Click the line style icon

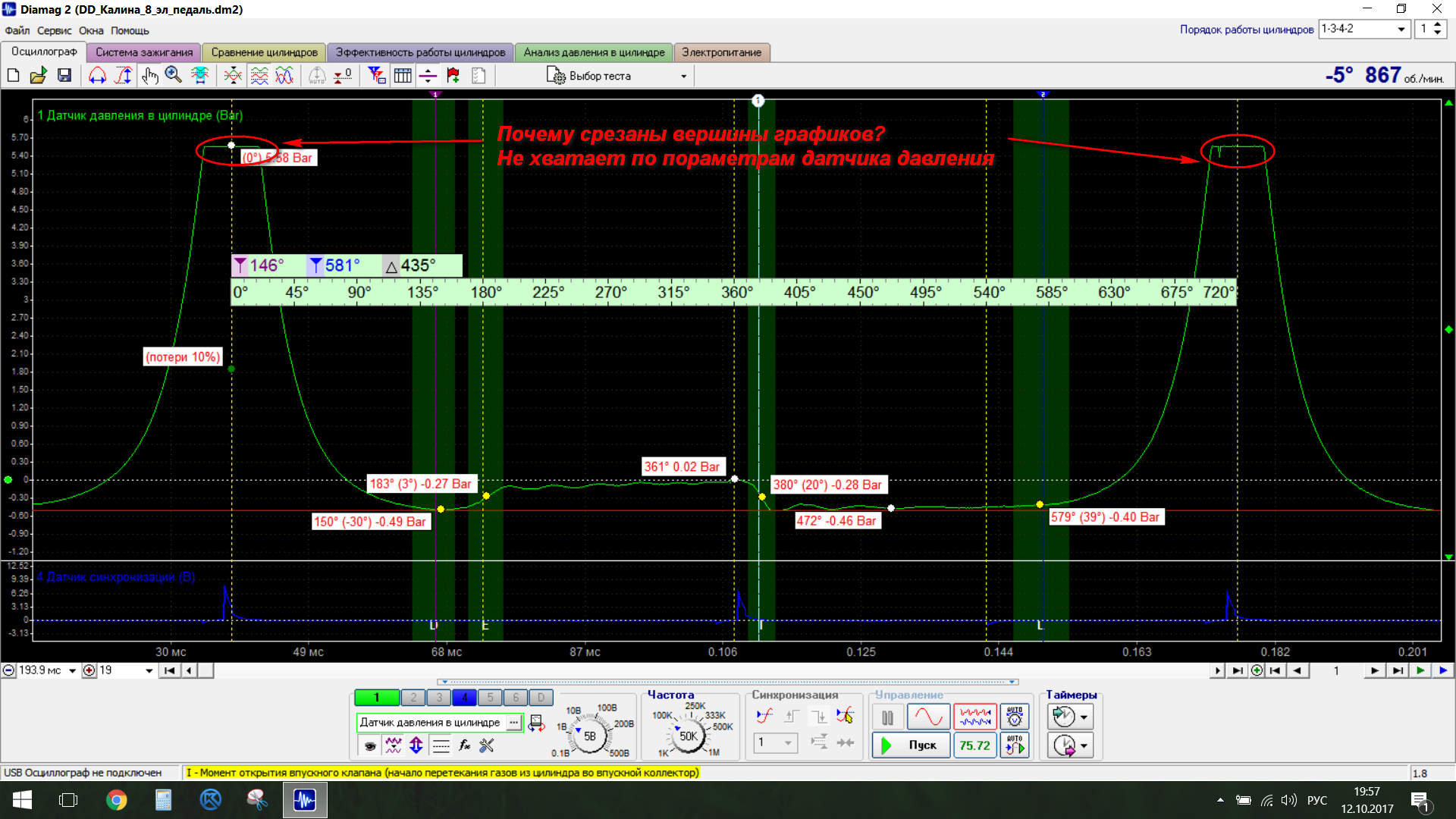click(441, 746)
